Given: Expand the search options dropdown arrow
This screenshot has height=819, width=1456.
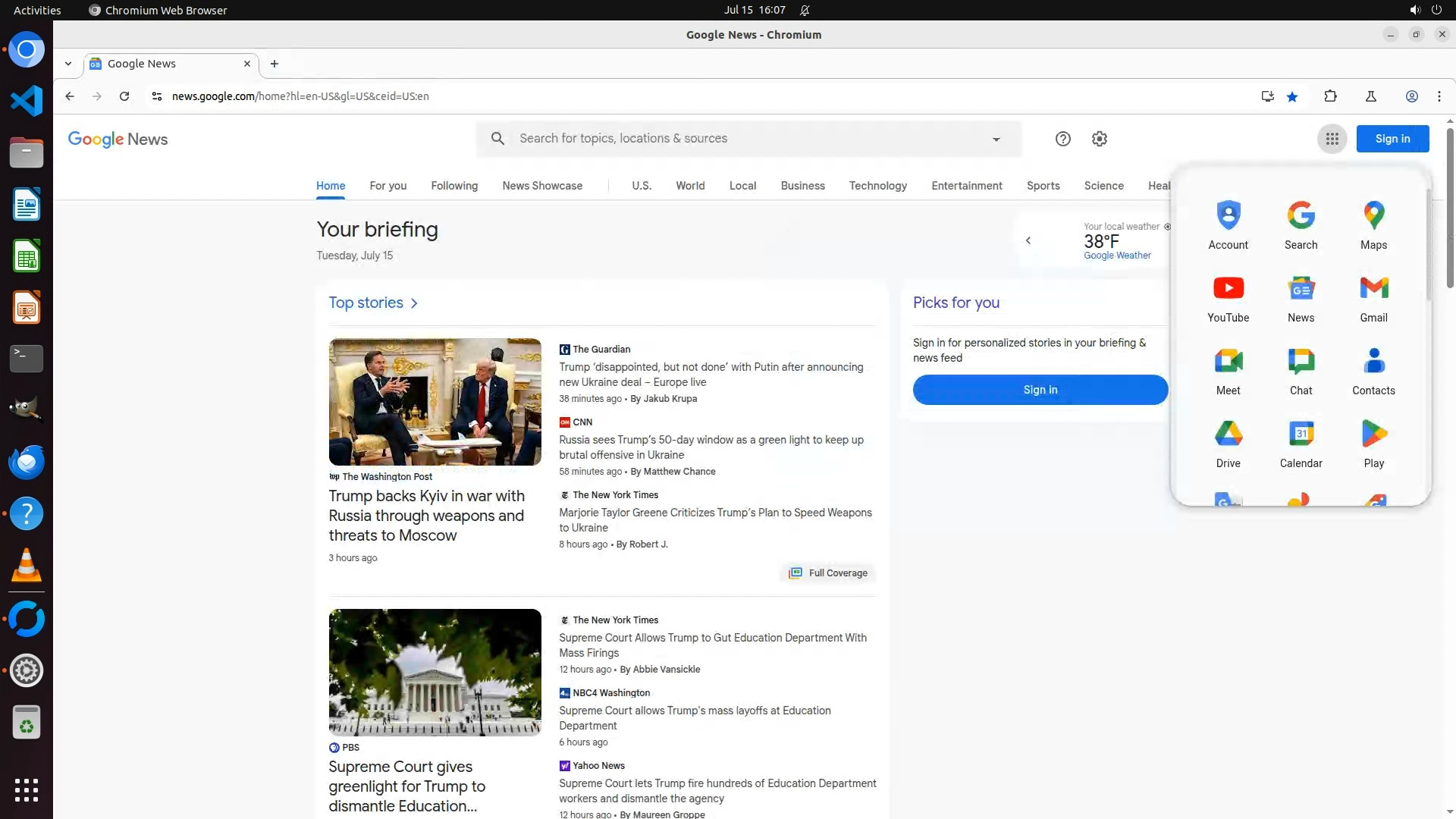Looking at the screenshot, I should click(996, 140).
